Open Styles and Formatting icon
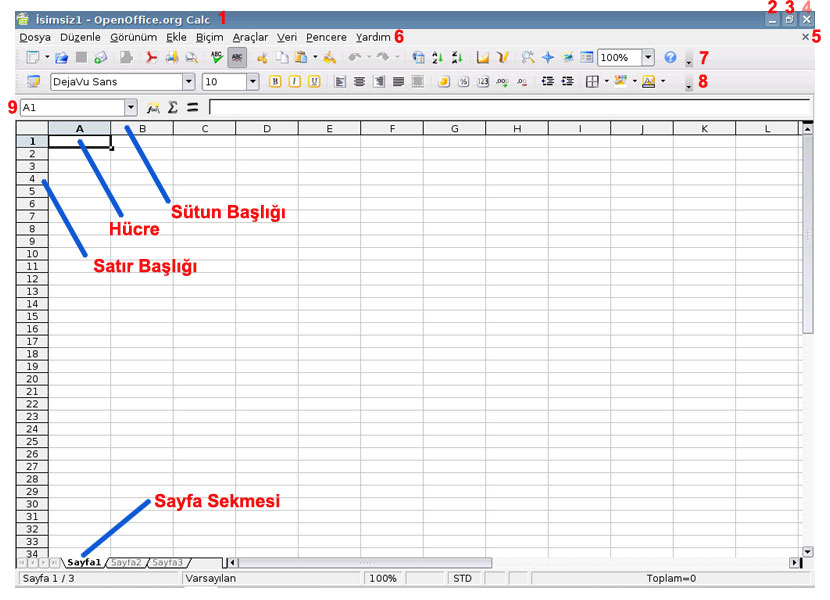 [x=33, y=82]
